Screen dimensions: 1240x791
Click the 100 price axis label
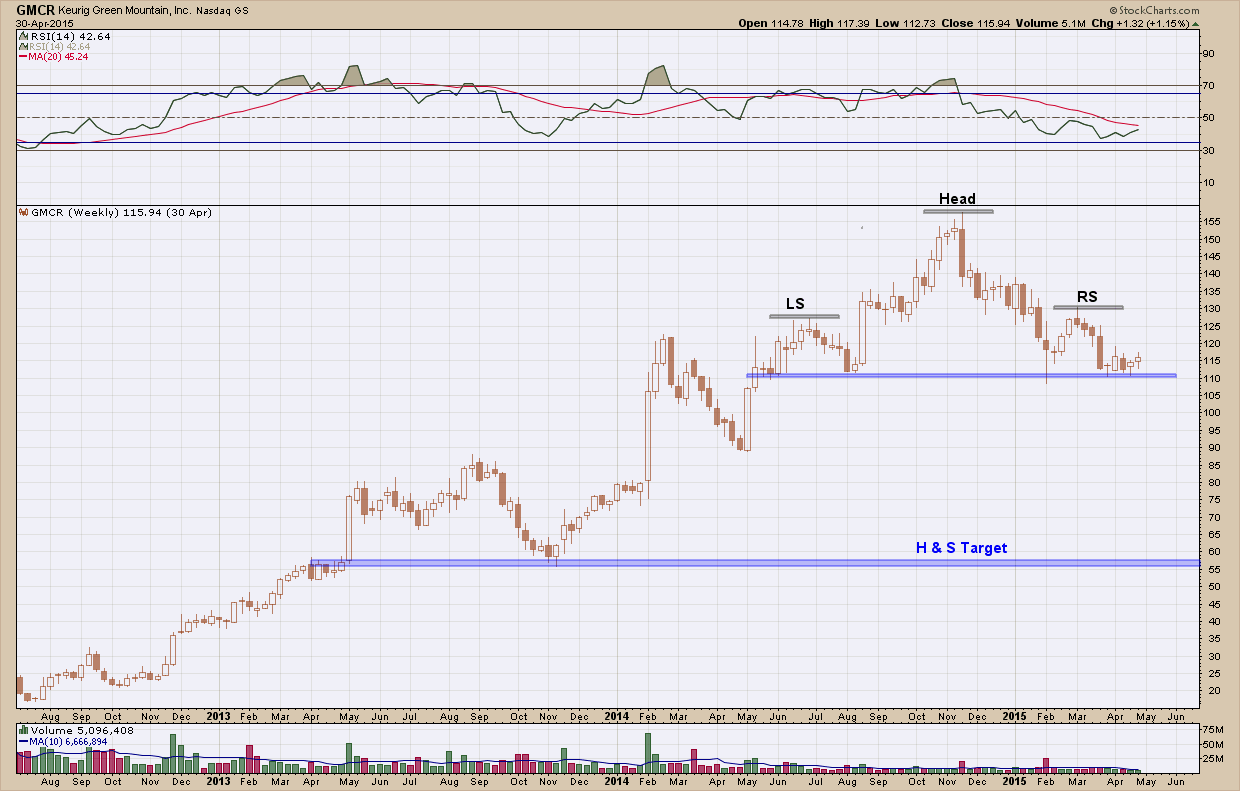[1213, 413]
